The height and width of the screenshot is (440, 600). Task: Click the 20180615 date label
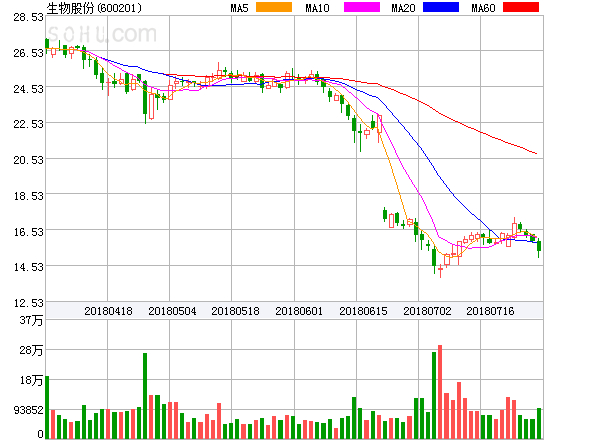[x=363, y=311]
